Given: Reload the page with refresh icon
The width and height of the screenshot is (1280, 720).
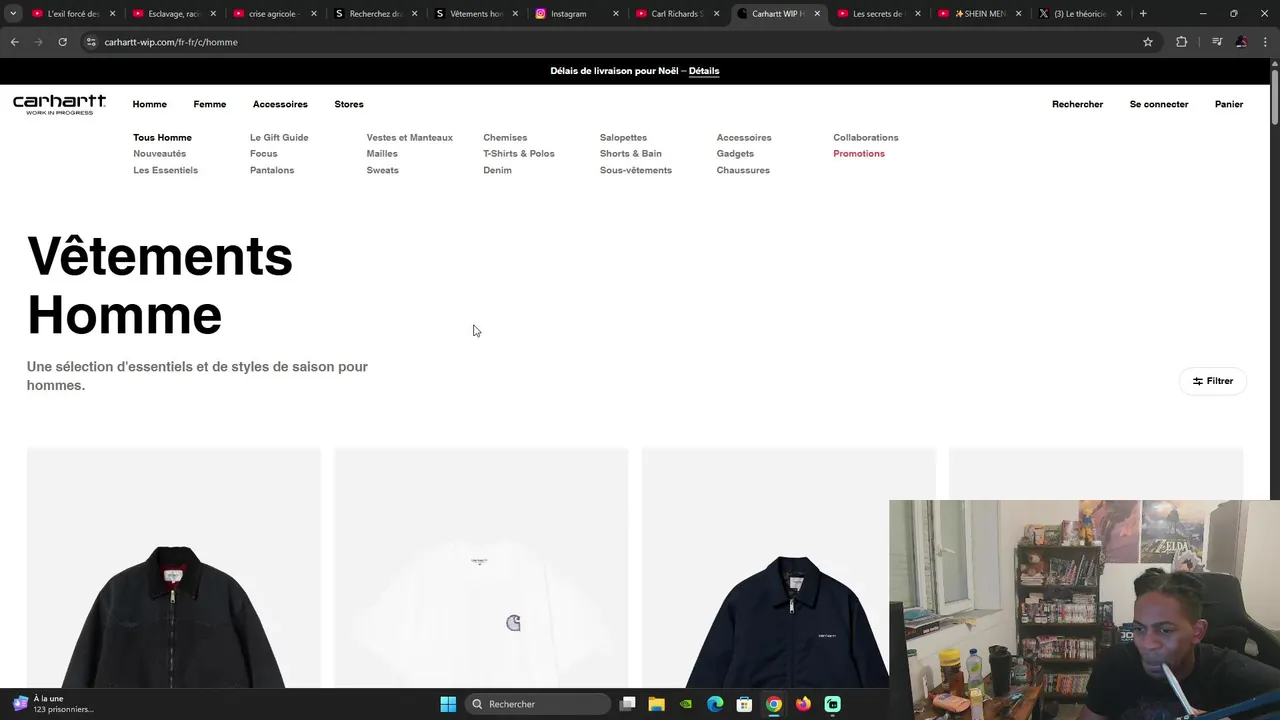Looking at the screenshot, I should (62, 42).
